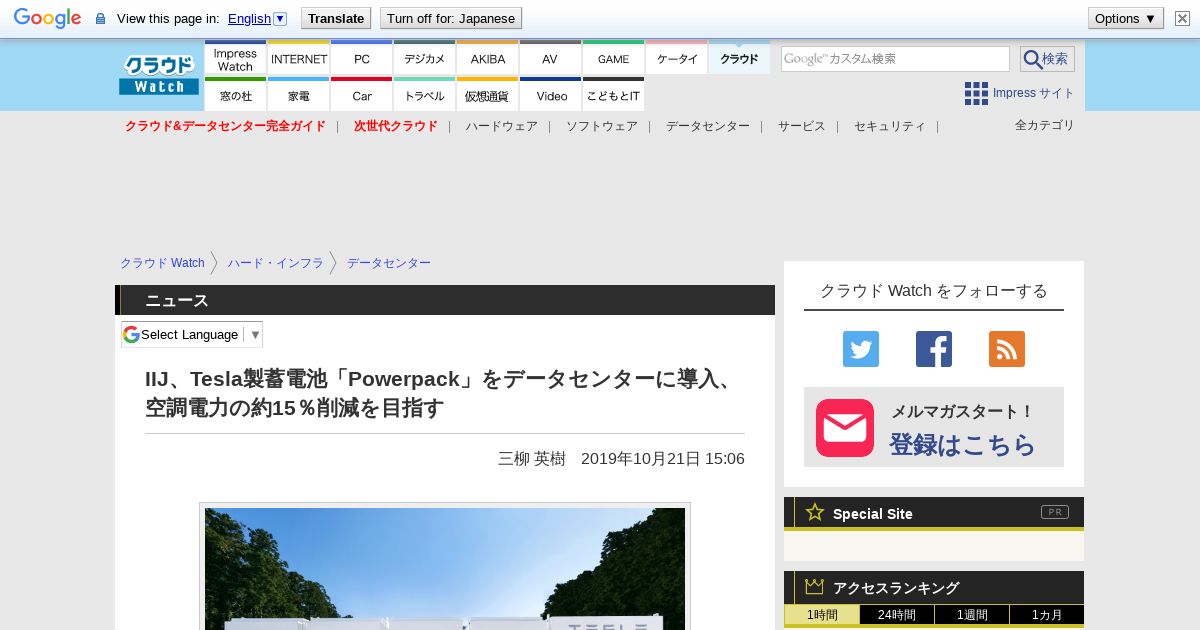
Task: Select the 1週間 ranking tab
Action: [x=972, y=615]
